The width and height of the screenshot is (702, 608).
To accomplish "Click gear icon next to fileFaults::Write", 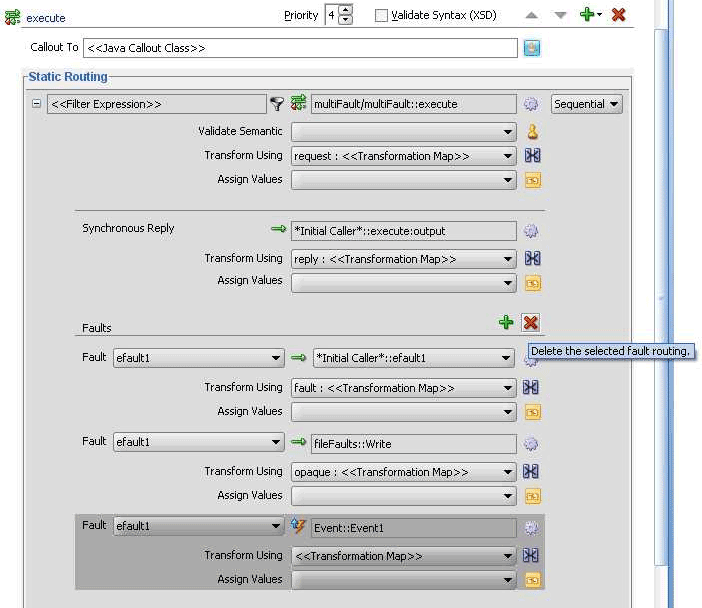I will 531,444.
